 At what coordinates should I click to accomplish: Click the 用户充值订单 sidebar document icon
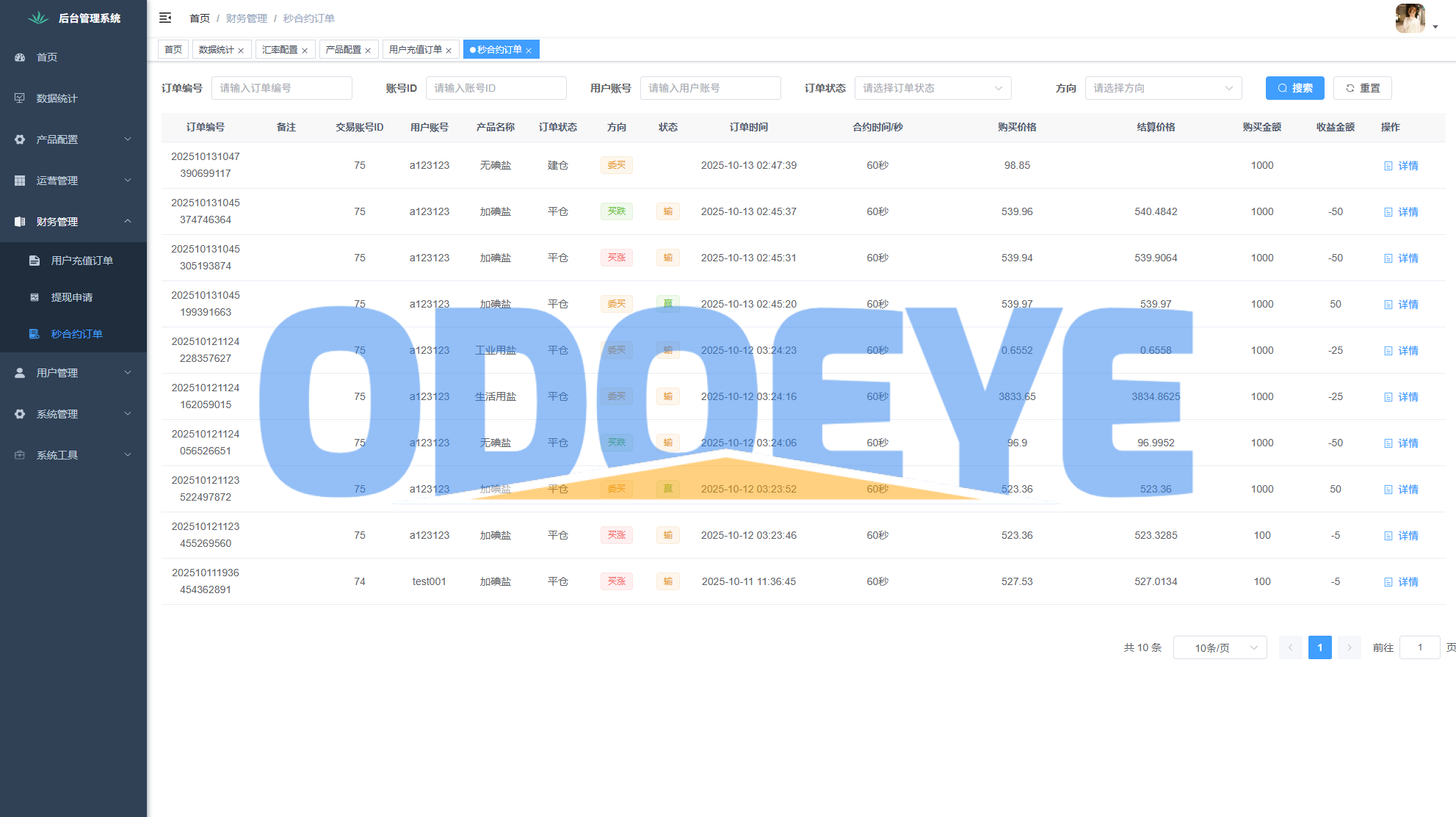point(35,261)
